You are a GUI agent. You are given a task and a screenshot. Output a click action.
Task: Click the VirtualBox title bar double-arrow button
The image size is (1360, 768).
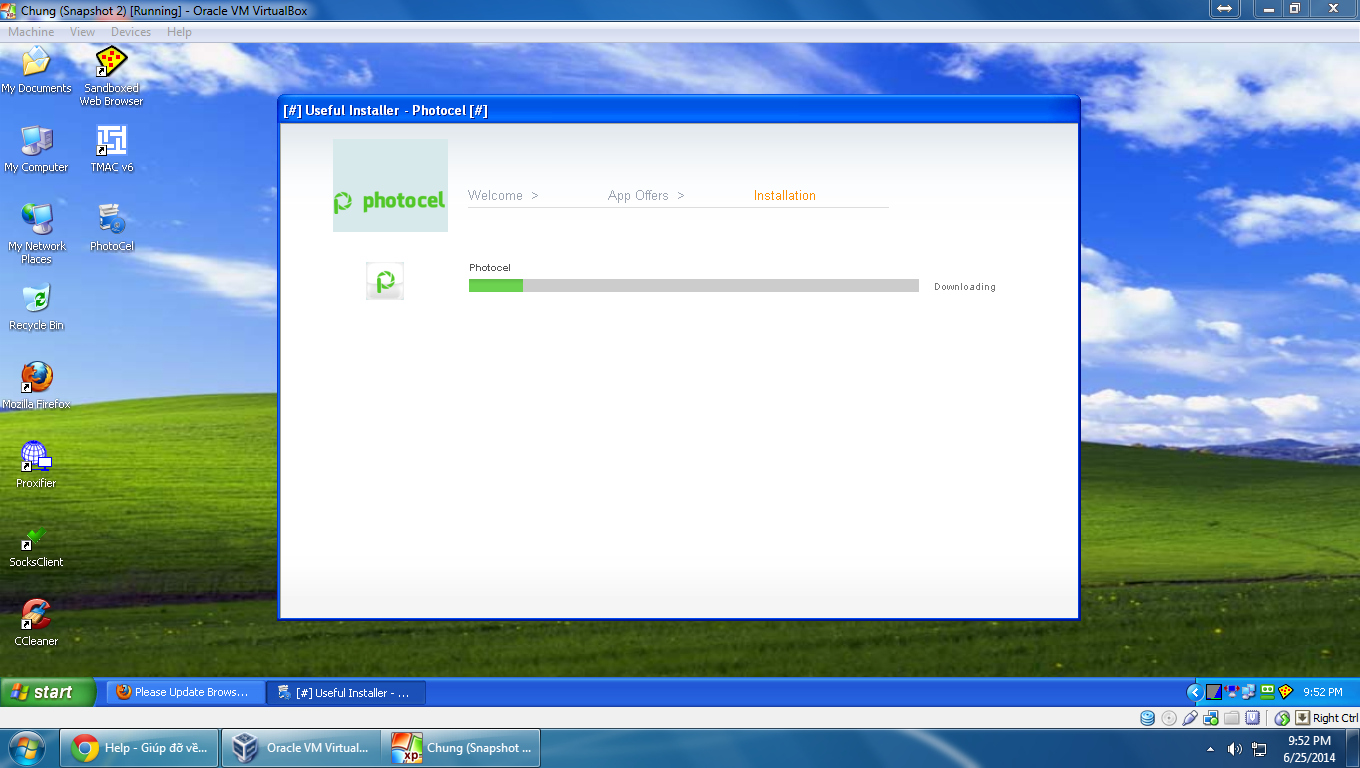(1224, 9)
